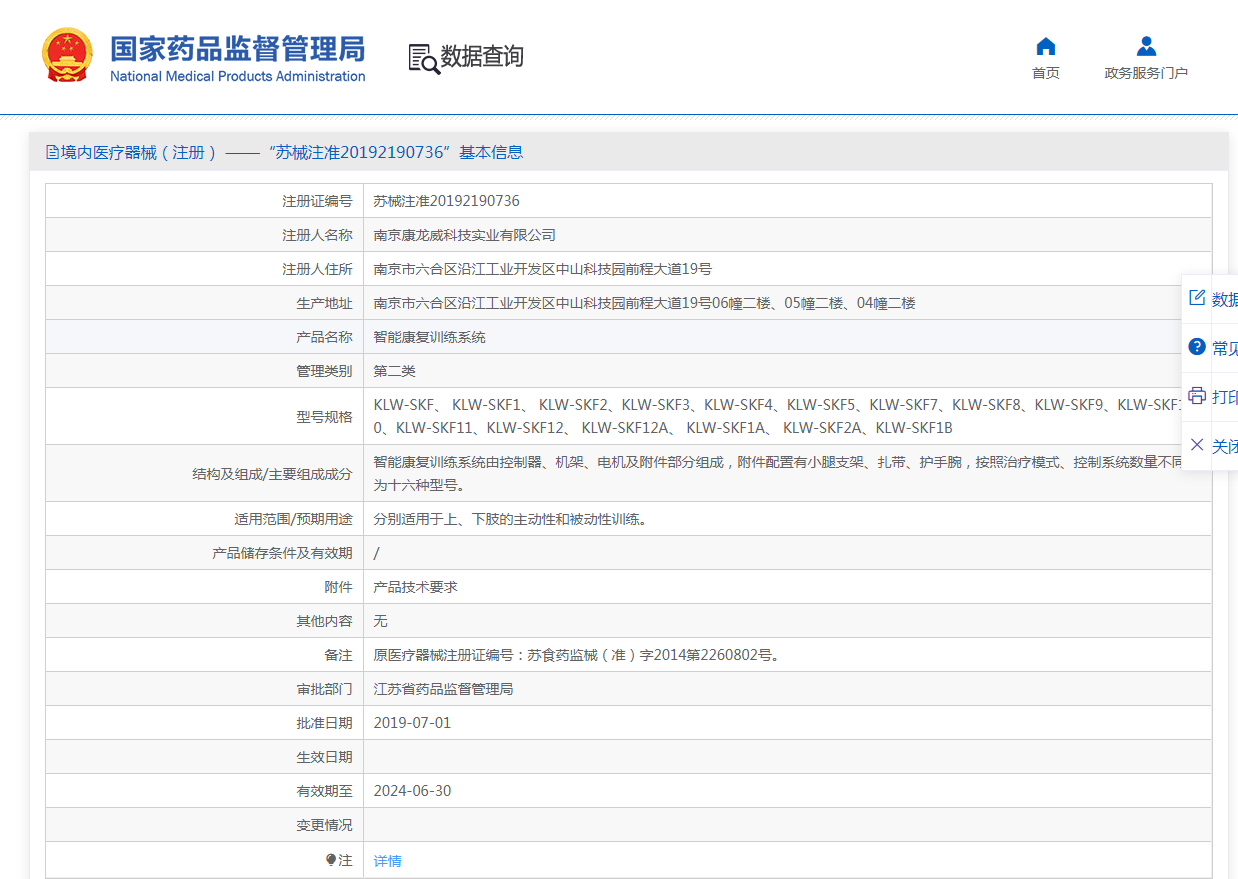Open the 首页 home icon
Viewport: 1238px width, 879px height.
click(x=1046, y=46)
